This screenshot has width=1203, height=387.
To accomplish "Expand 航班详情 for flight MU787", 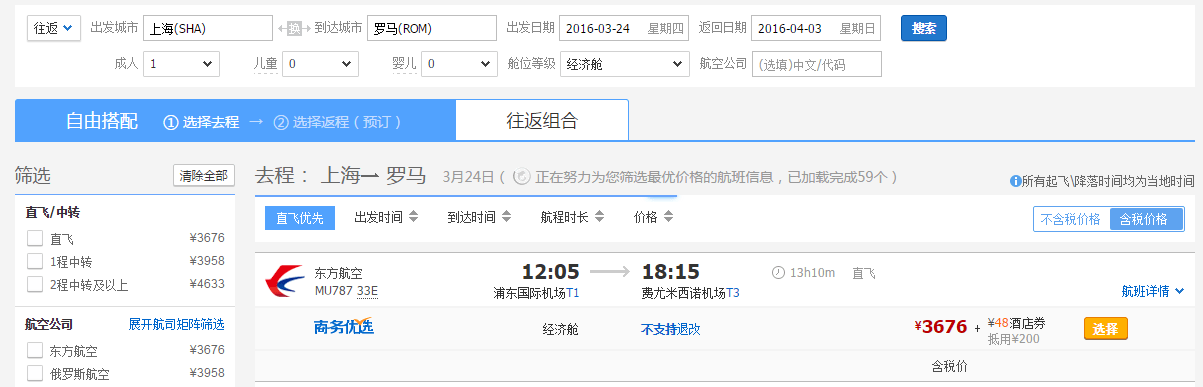I will pos(1153,291).
